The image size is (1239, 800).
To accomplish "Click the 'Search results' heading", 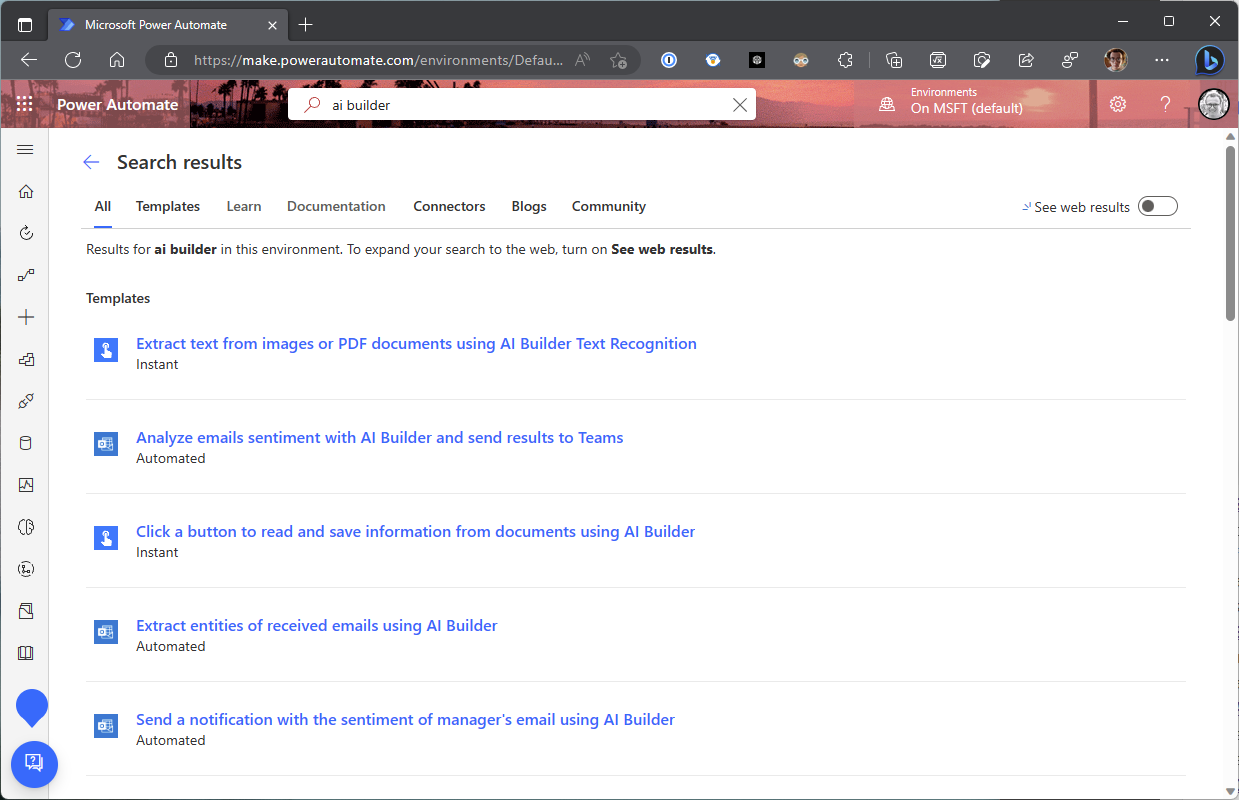I will 179,162.
